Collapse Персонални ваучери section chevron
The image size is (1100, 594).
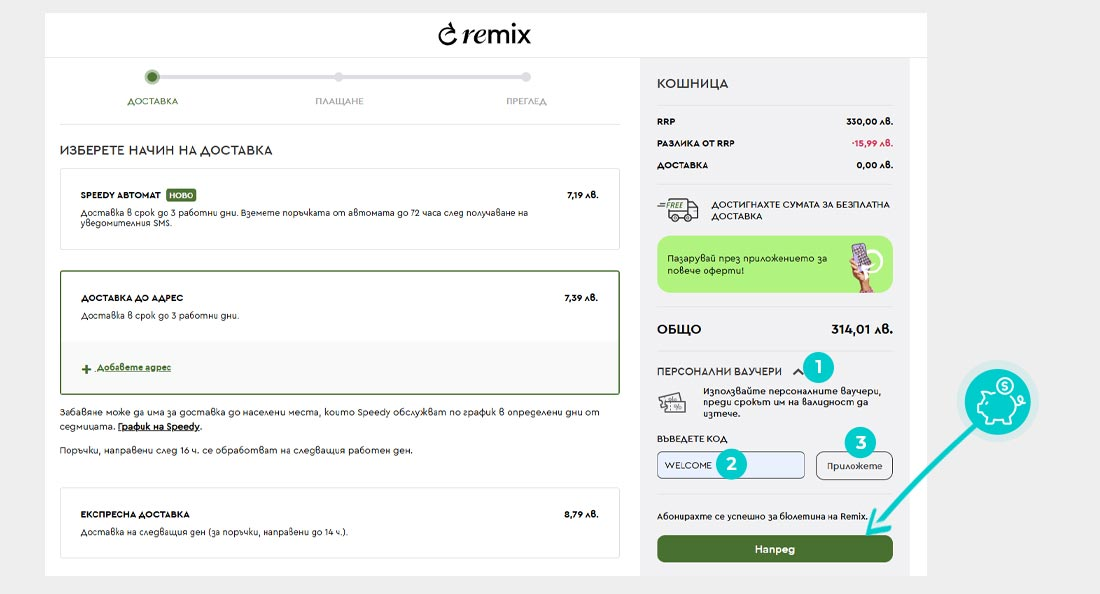pos(798,372)
